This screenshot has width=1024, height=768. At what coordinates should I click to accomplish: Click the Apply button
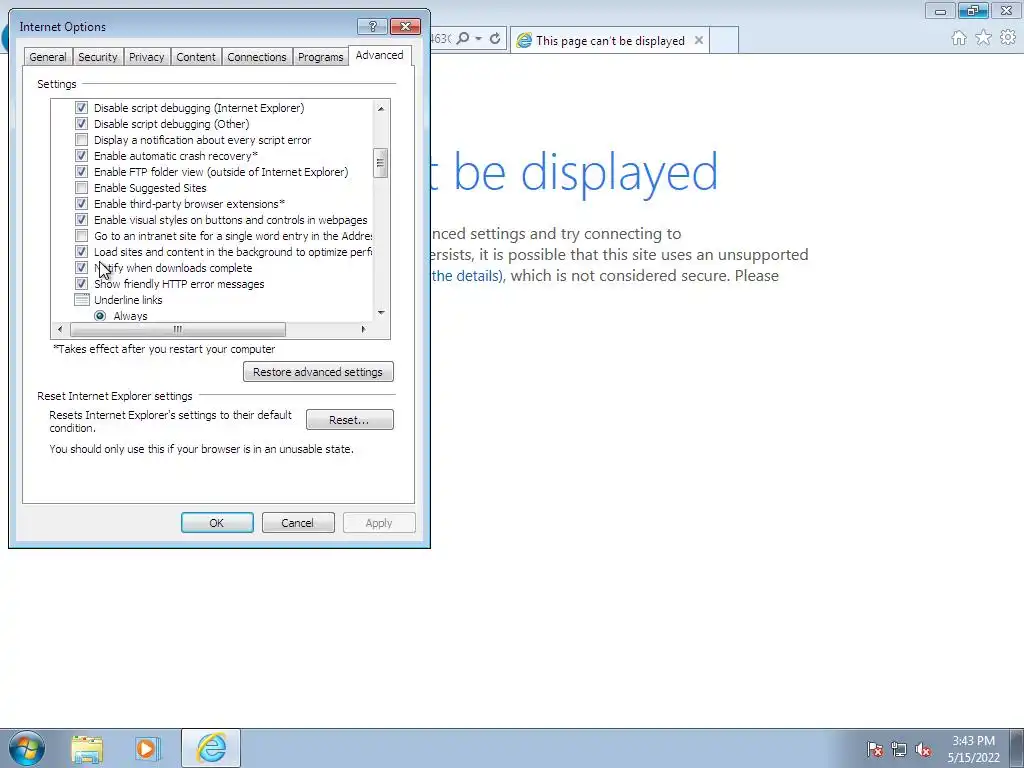[x=379, y=522]
